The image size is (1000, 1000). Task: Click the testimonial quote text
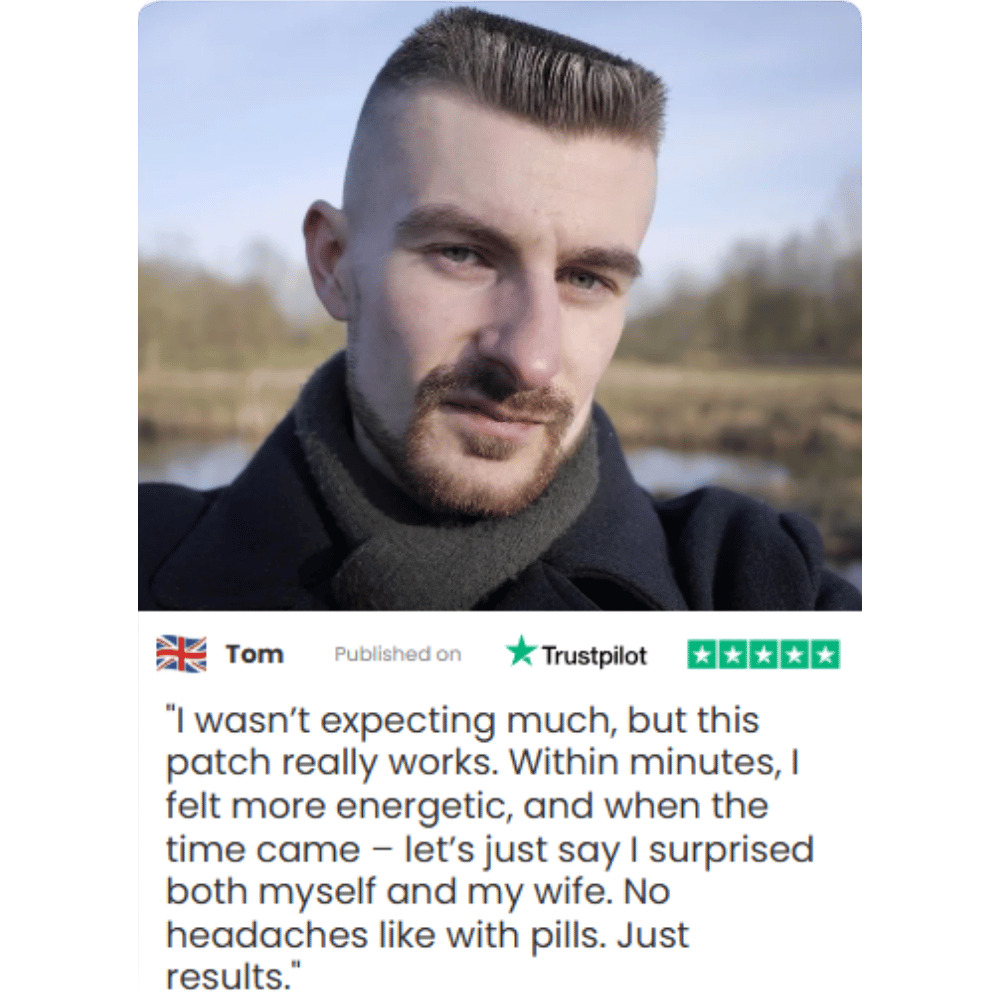490,848
